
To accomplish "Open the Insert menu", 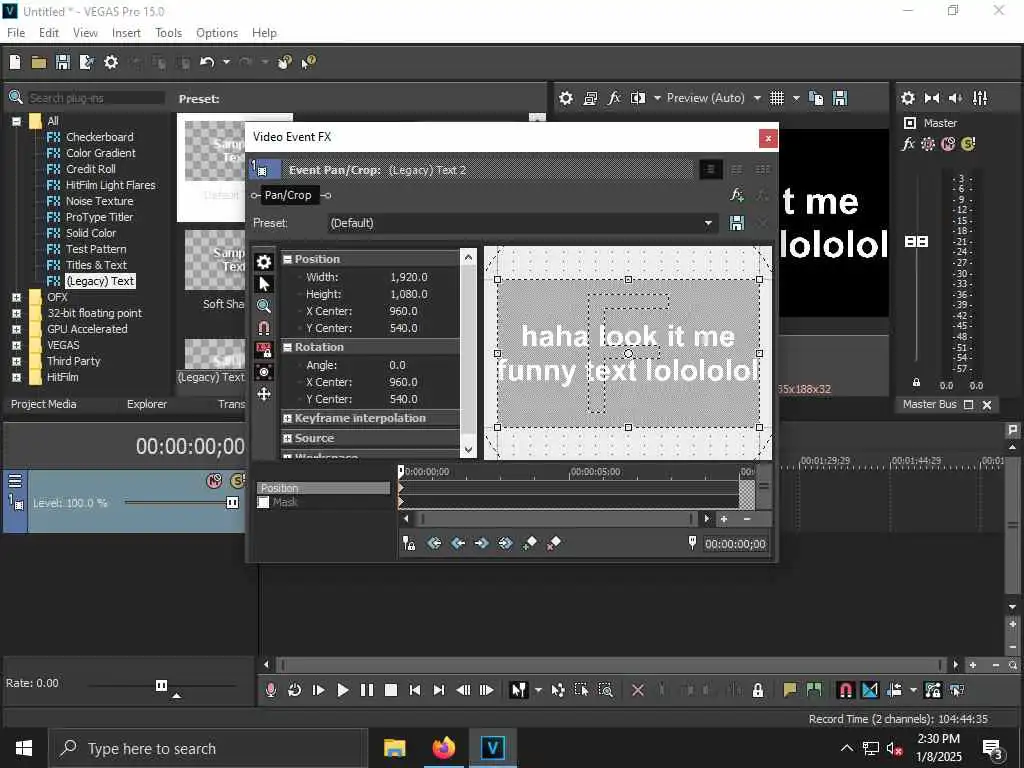I will tap(126, 33).
